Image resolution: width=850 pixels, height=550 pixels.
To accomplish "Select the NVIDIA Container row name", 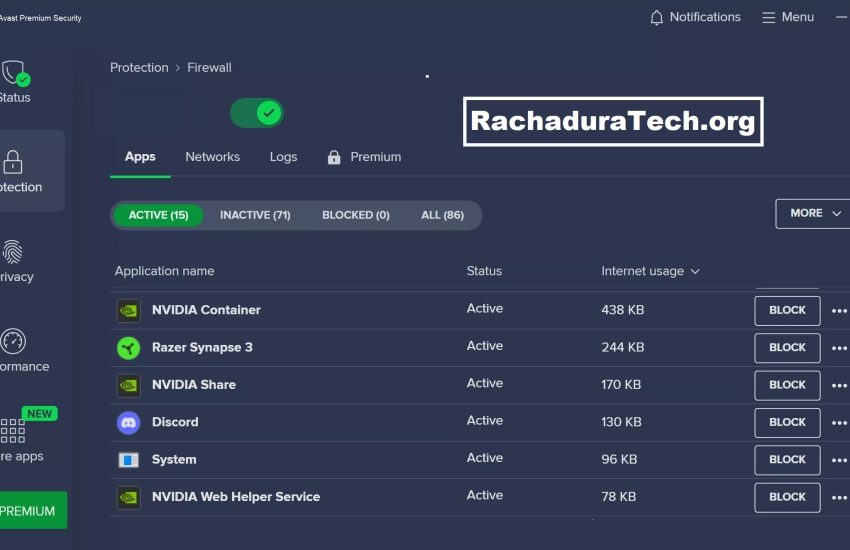I will (206, 310).
